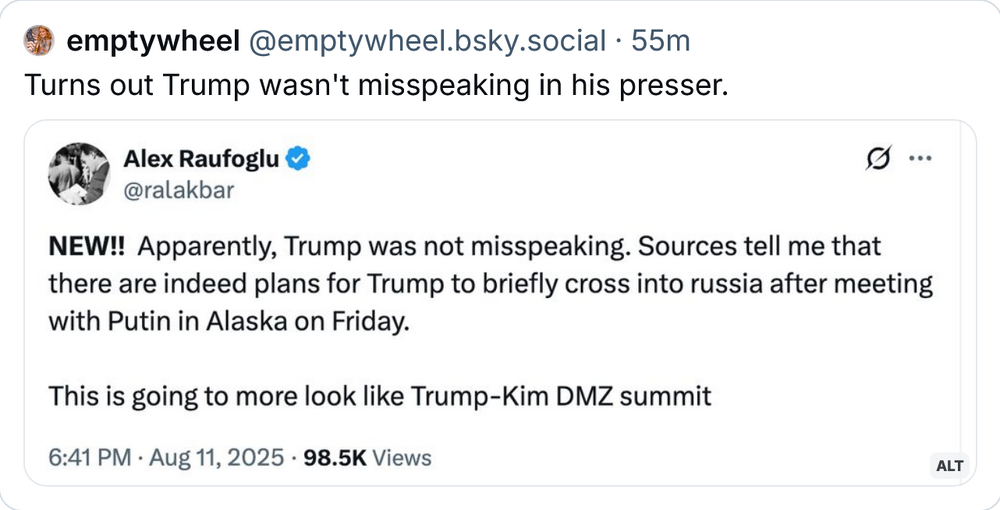Click the blue verified checkmark badge
1000x510 pixels.
tap(300, 158)
